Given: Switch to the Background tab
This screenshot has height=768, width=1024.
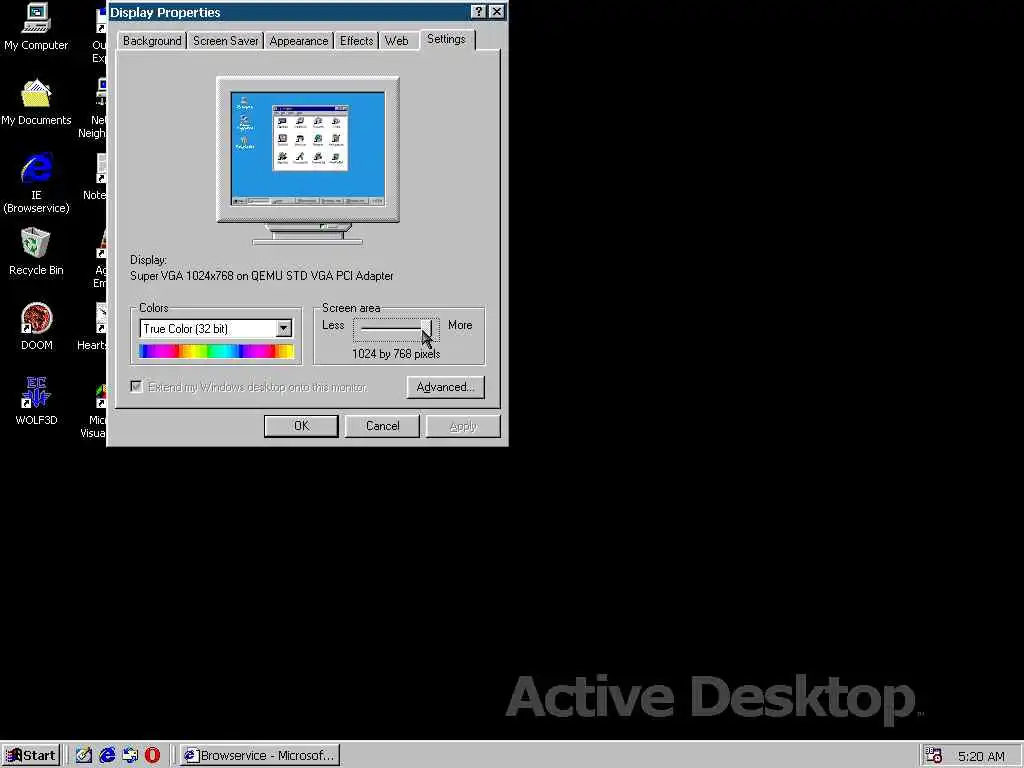Looking at the screenshot, I should [152, 40].
